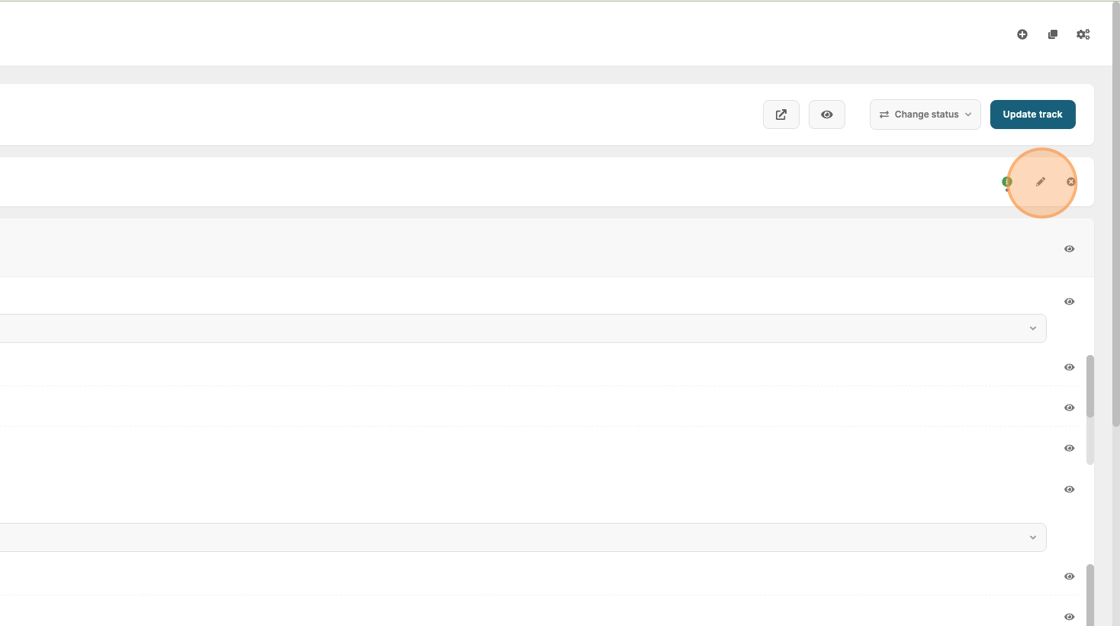
Task: Open settings via the gears icon
Action: (x=1083, y=35)
